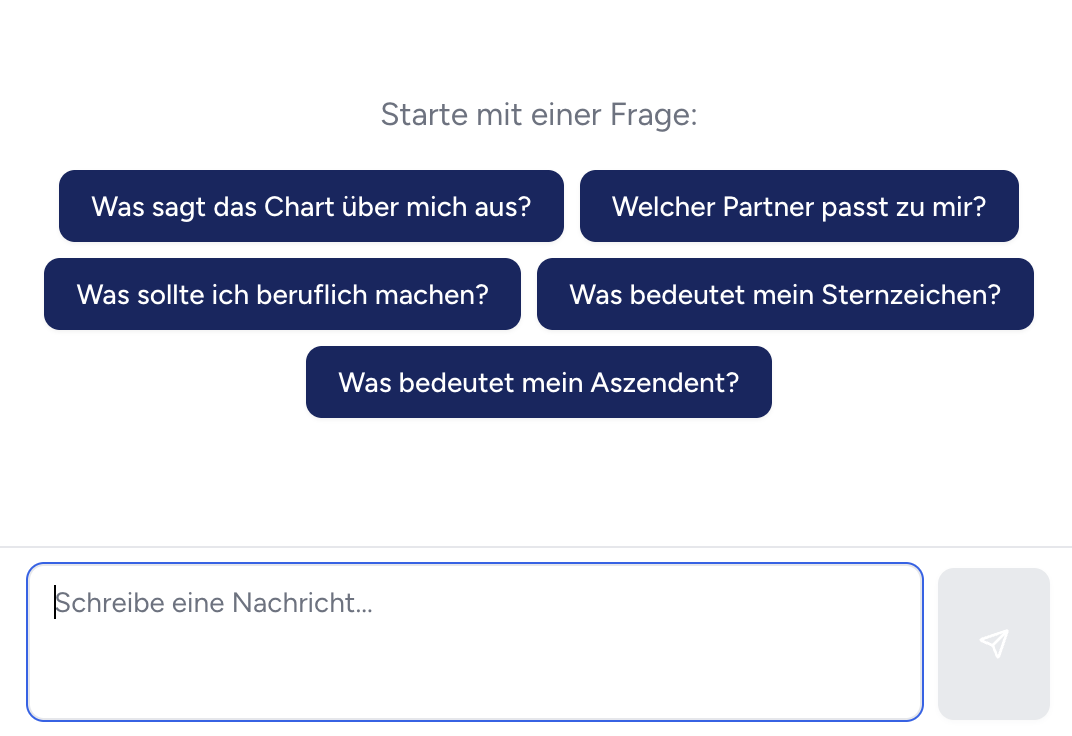Viewport: 1072px width, 736px height.
Task: Select the 'Welcher Partner passt zu mir?' suggestion
Action: [799, 206]
